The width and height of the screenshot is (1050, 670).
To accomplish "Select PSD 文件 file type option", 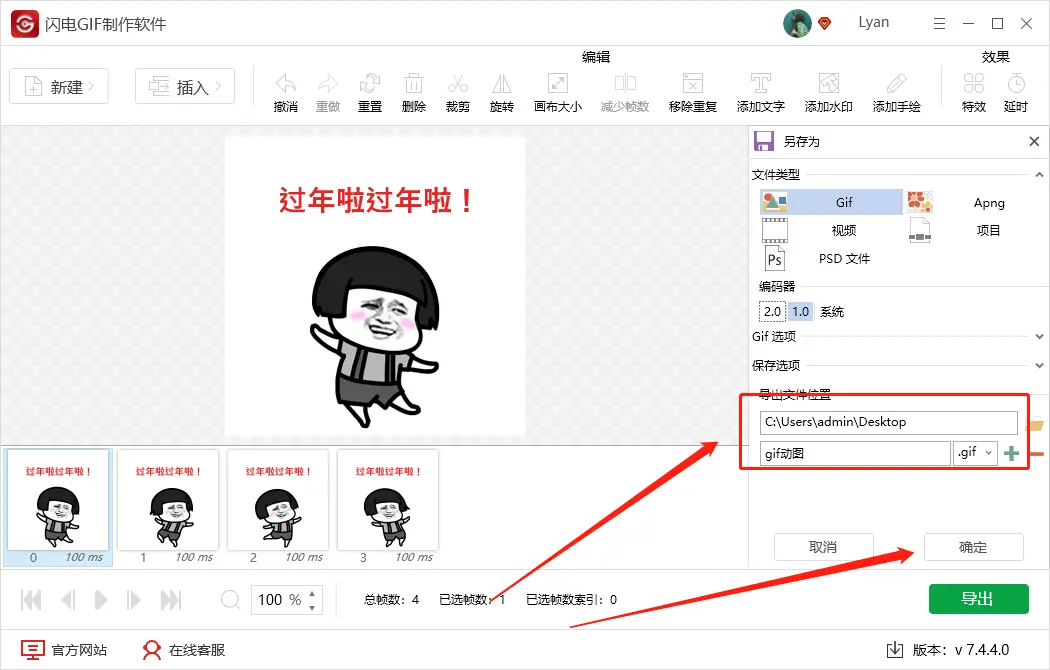I will click(831, 258).
